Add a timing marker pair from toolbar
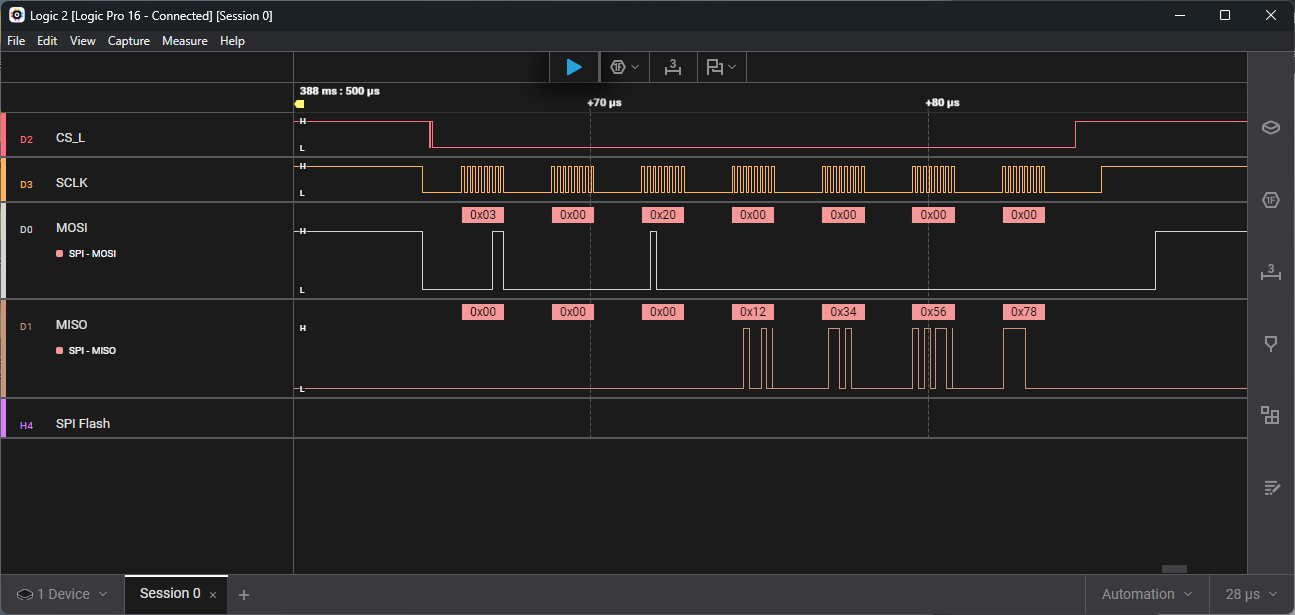The width and height of the screenshot is (1295, 615). [x=673, y=67]
